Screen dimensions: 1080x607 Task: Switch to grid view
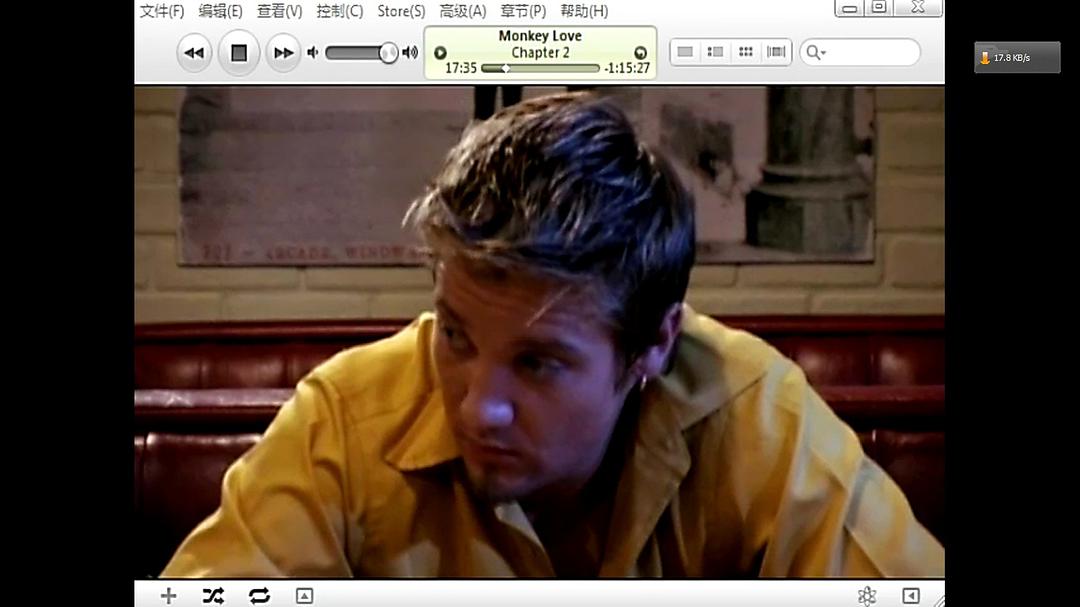745,52
